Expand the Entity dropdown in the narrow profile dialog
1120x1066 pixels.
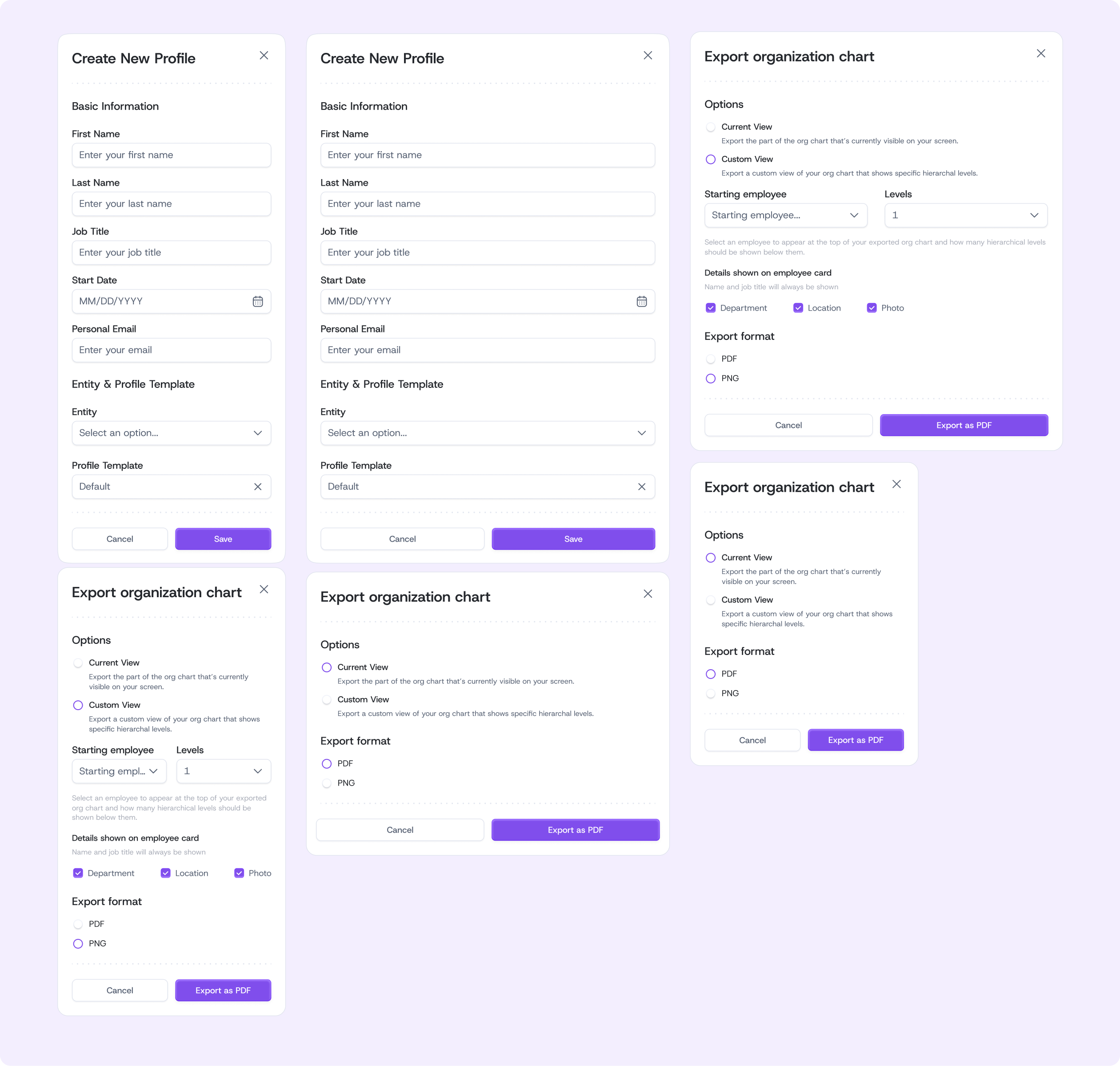click(171, 433)
